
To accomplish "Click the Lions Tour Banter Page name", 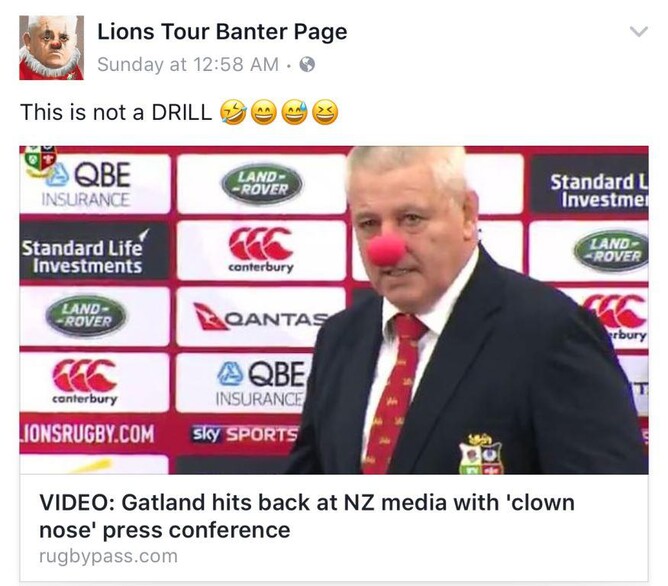I will [222, 32].
